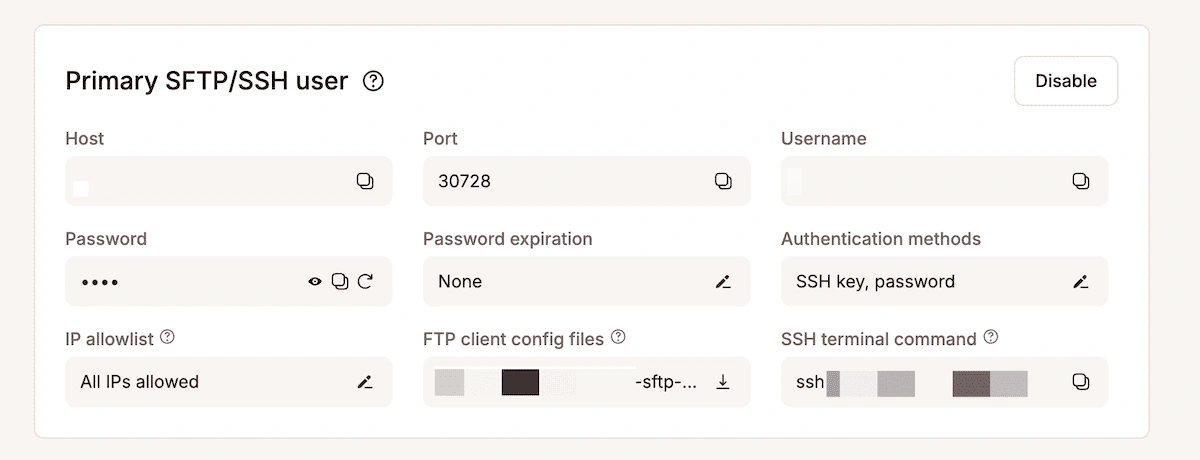
Task: Reveal the hidden password with eye icon
Action: pos(315,281)
